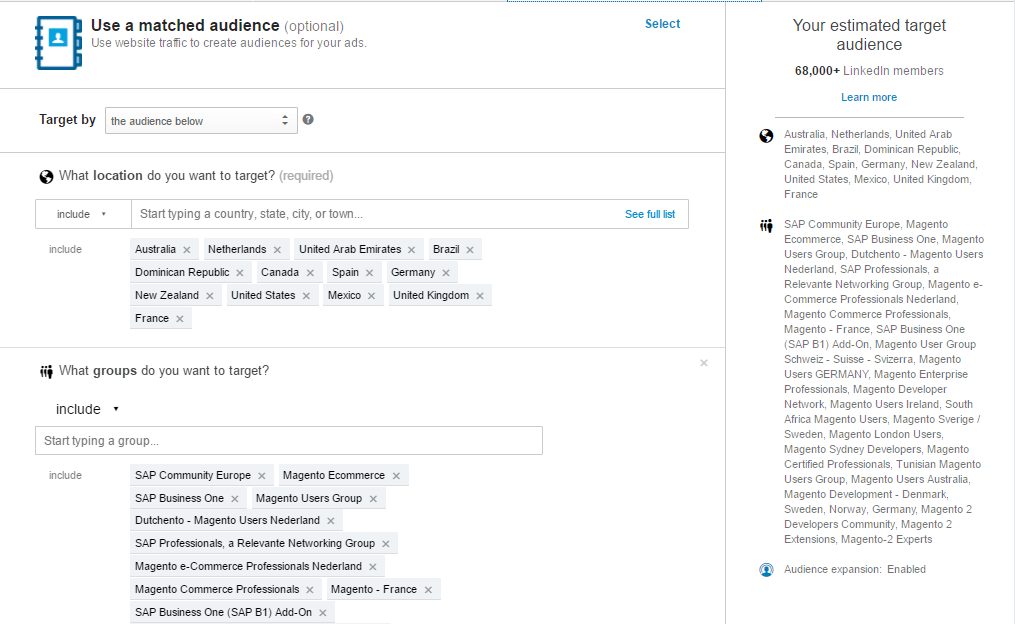Image resolution: width=1015 pixels, height=624 pixels.
Task: Remove Dominican Republic location tag
Action: tap(240, 273)
